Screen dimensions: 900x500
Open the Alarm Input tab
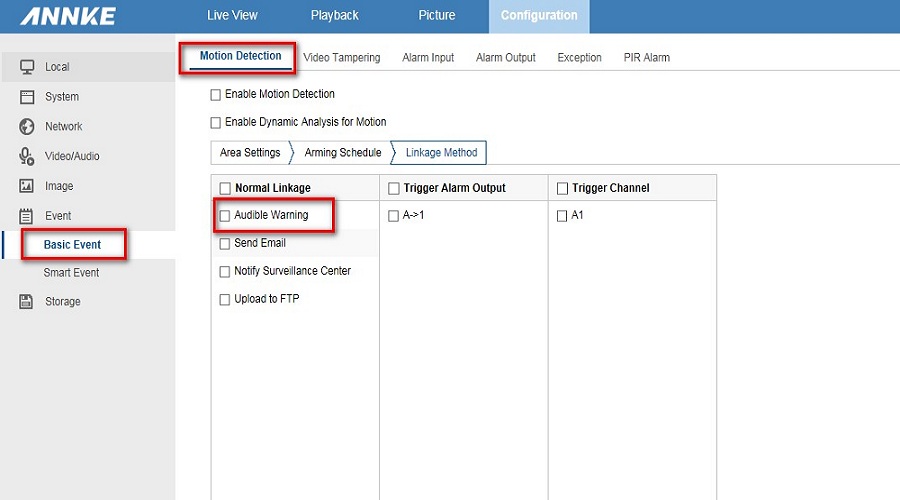(x=428, y=57)
